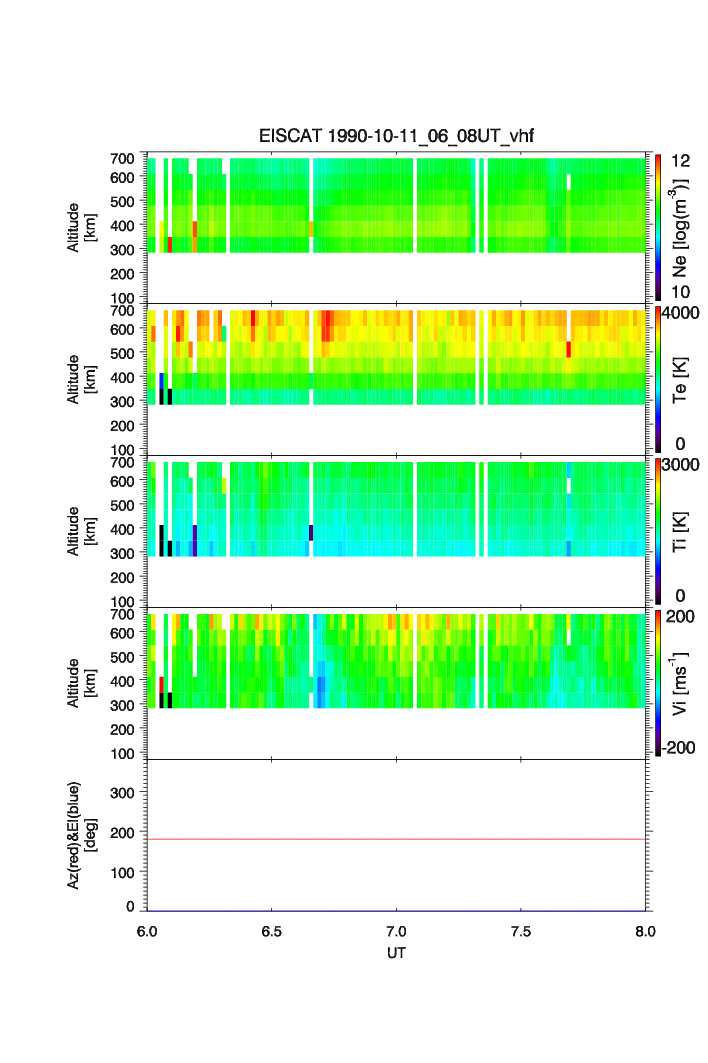708x1063 pixels.
Task: Click the Altitude label of the Vi panel
Action: click(81, 683)
